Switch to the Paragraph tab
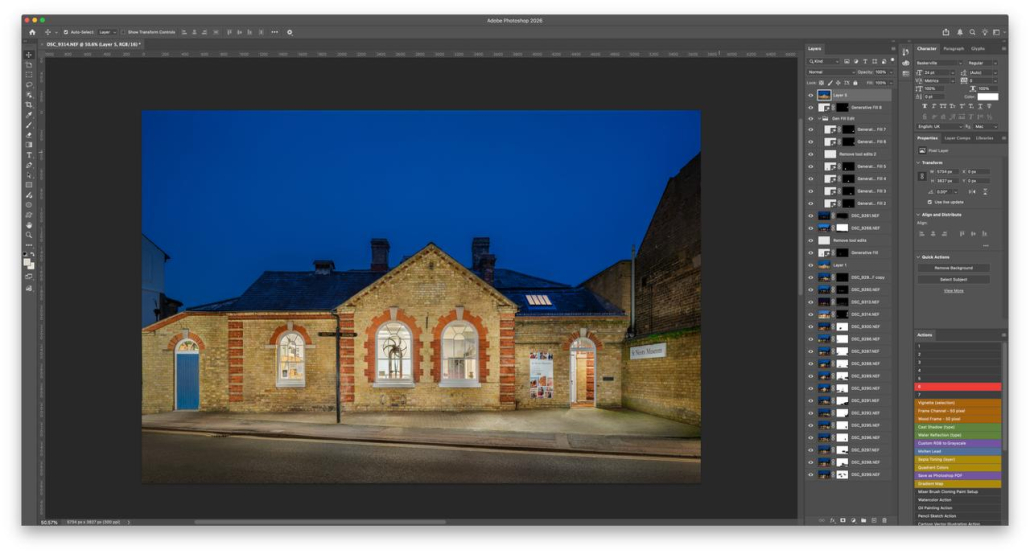The height and width of the screenshot is (554, 1030). point(954,48)
